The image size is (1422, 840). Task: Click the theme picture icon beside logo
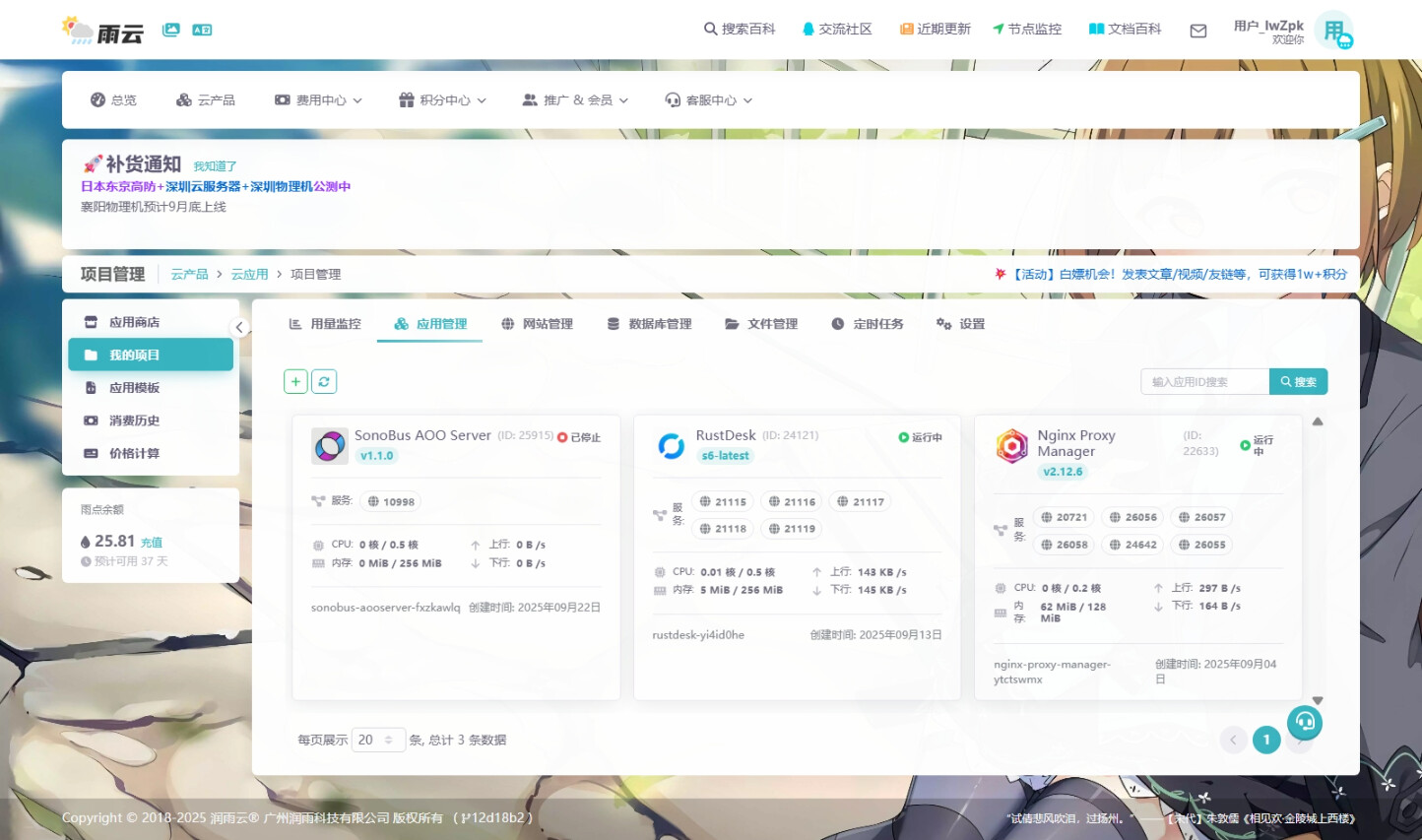coord(171,30)
